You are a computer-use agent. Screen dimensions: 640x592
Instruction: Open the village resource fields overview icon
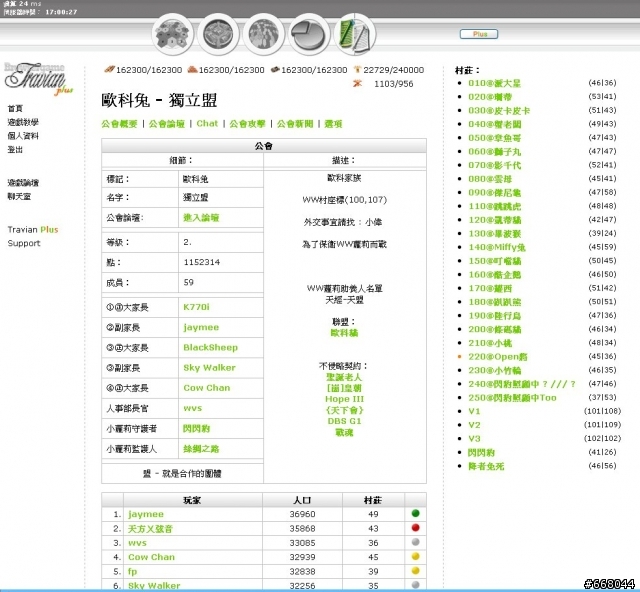[173, 34]
